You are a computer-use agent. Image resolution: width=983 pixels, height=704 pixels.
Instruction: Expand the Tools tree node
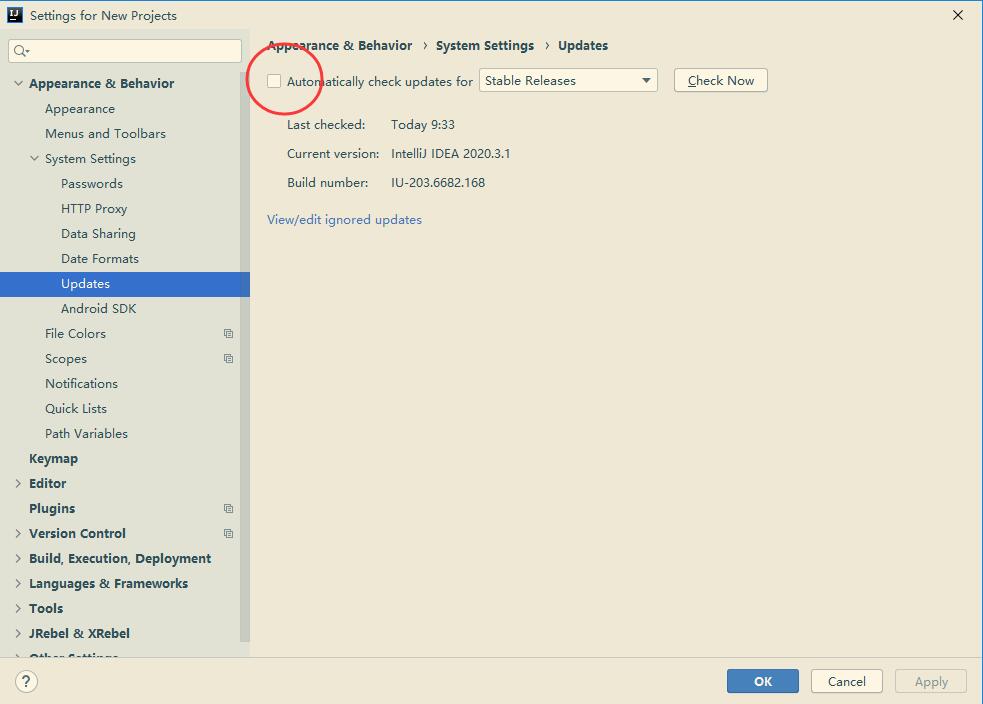[x=18, y=609]
